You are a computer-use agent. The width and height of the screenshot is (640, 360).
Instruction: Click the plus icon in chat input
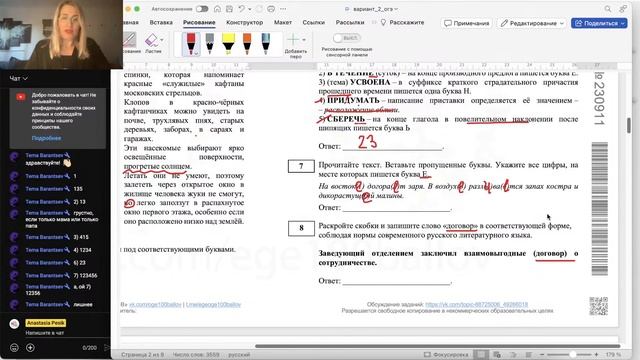point(30,348)
